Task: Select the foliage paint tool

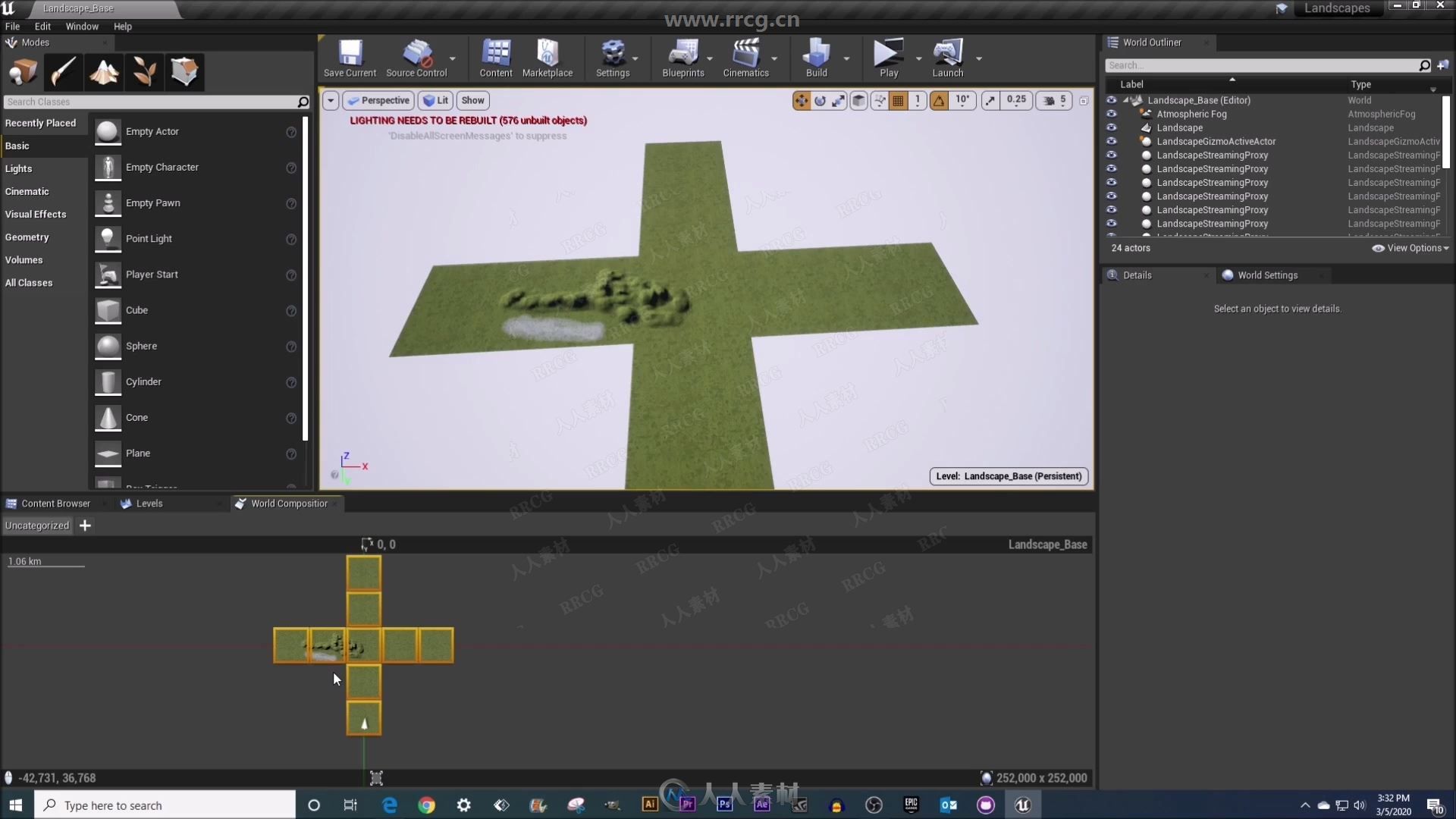Action: coord(143,70)
